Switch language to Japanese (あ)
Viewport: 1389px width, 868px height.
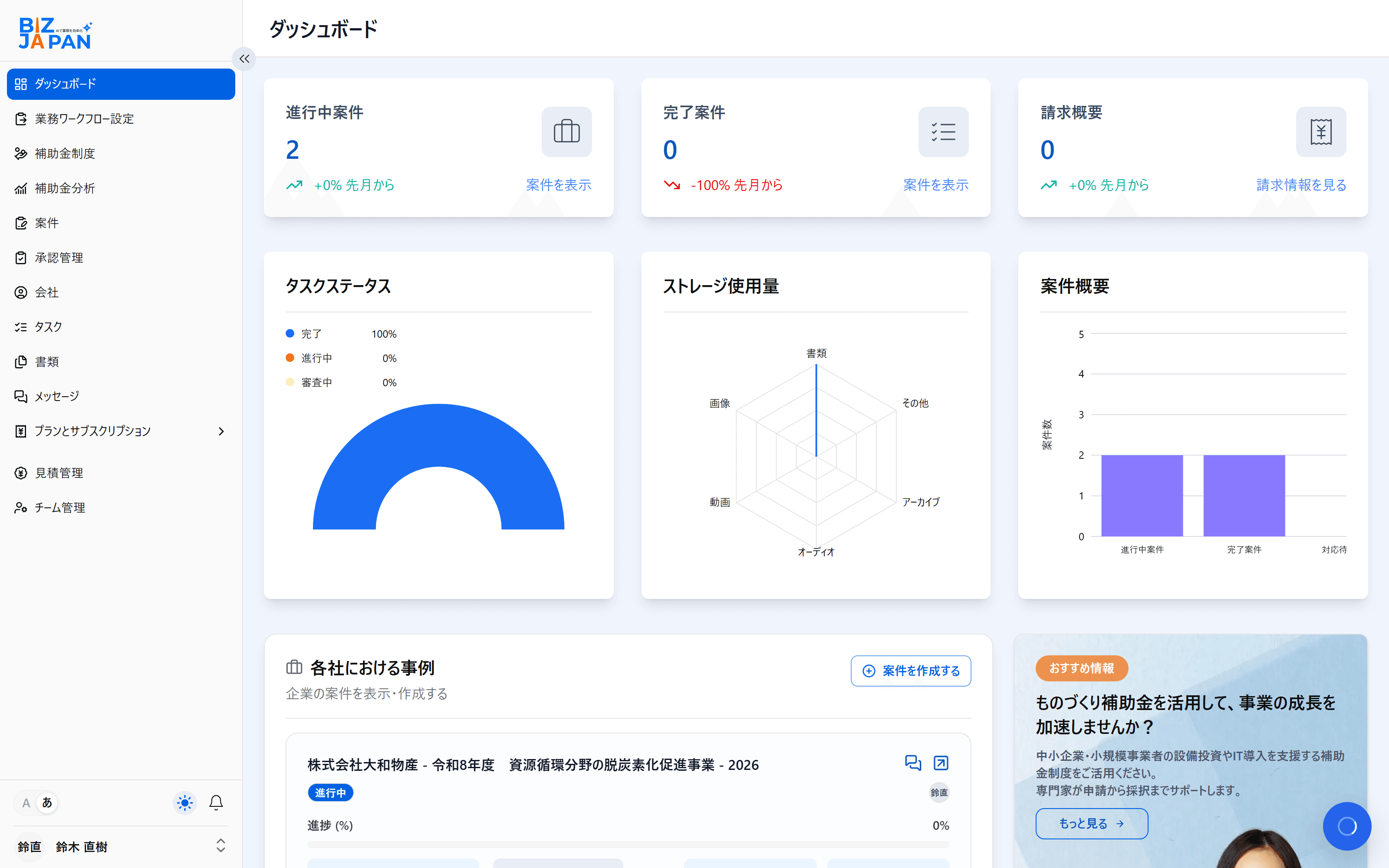[x=47, y=802]
